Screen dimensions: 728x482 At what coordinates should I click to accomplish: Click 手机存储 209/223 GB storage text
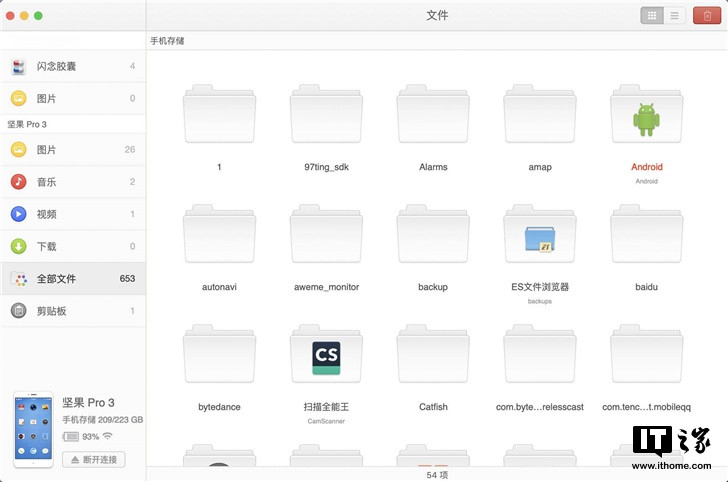103,420
